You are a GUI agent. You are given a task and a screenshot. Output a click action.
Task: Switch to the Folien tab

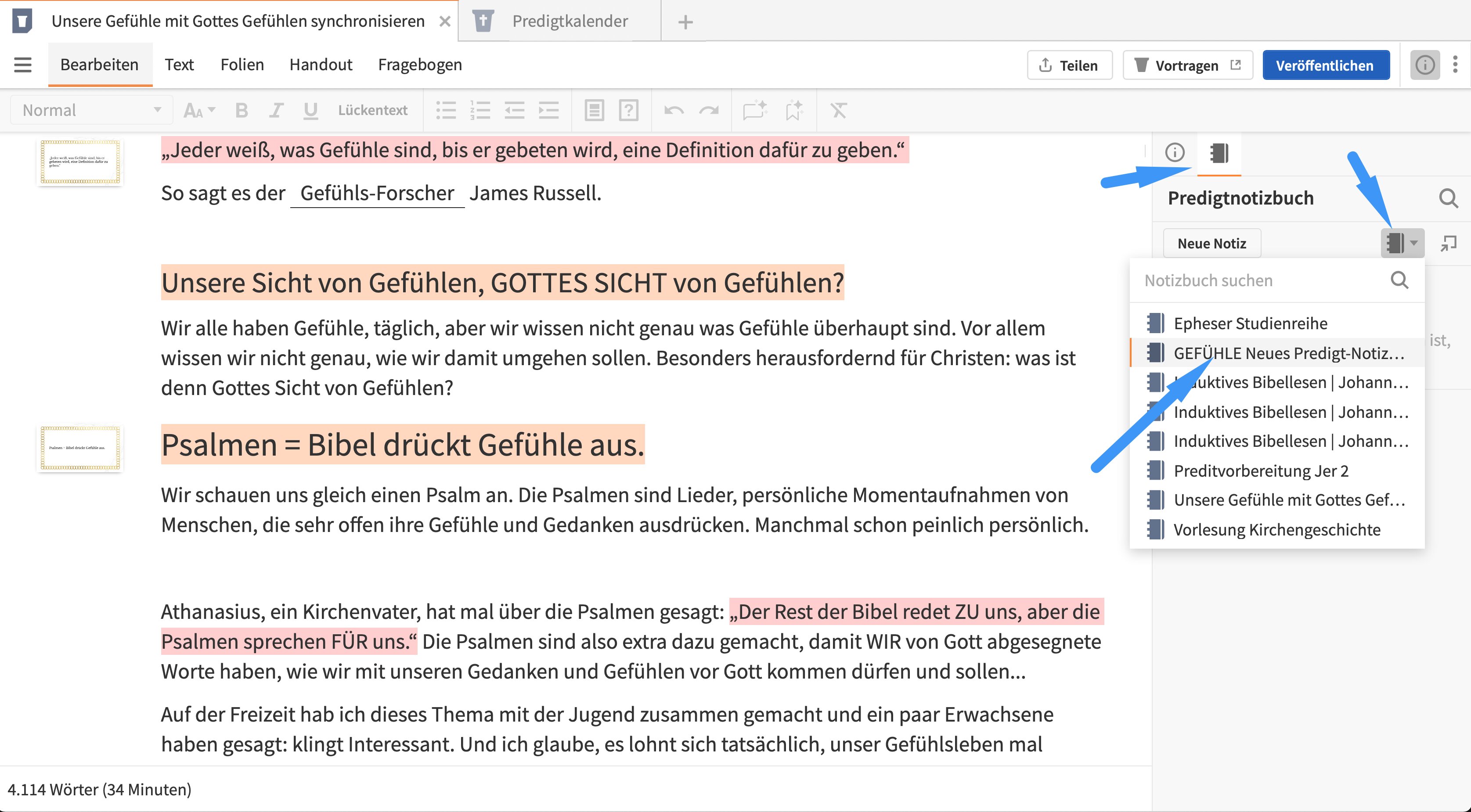[x=242, y=65]
